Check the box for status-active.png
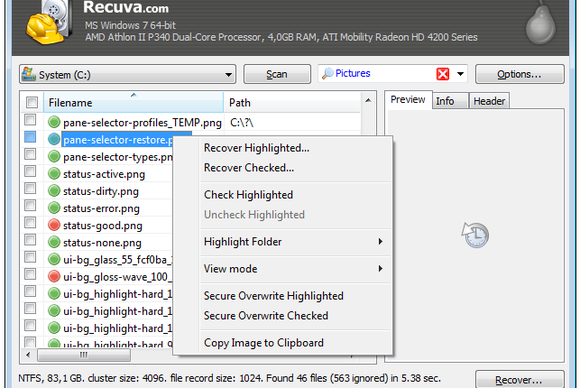Screen dimensions: 580x388 tap(30, 171)
